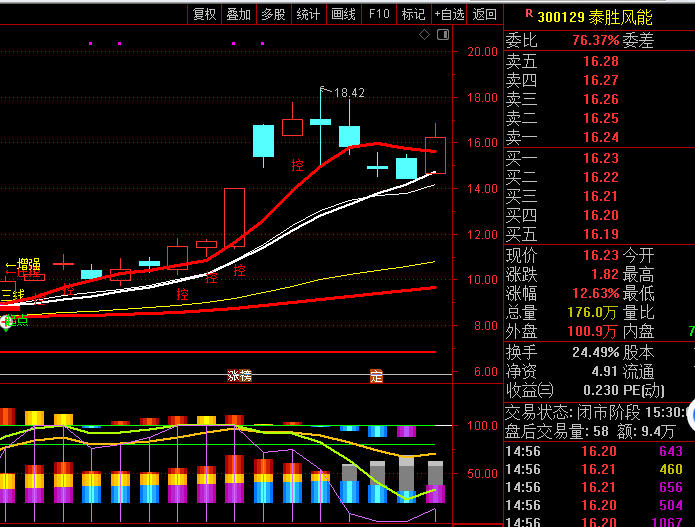Click the 返回 back button
Screen dimensions: 695x527
point(484,14)
